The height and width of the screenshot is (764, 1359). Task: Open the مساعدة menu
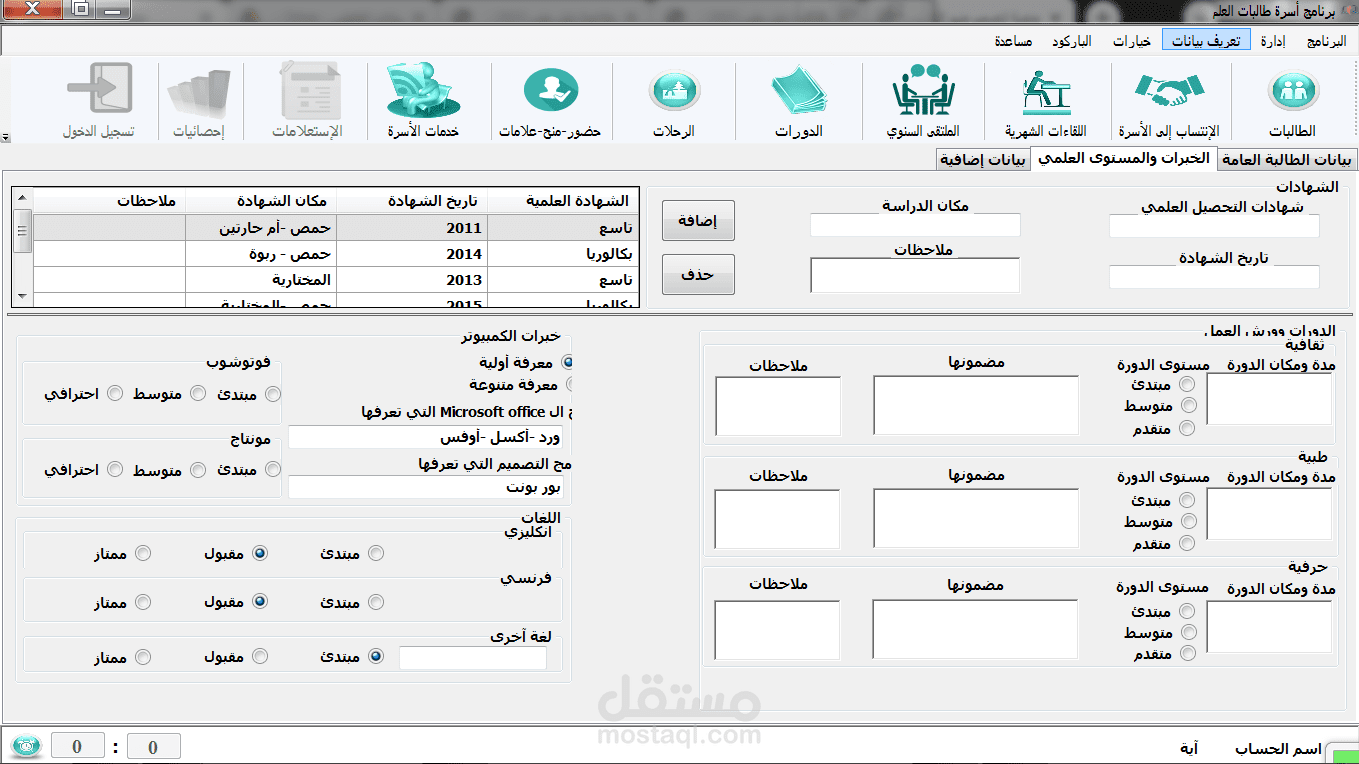pyautogui.click(x=1013, y=41)
